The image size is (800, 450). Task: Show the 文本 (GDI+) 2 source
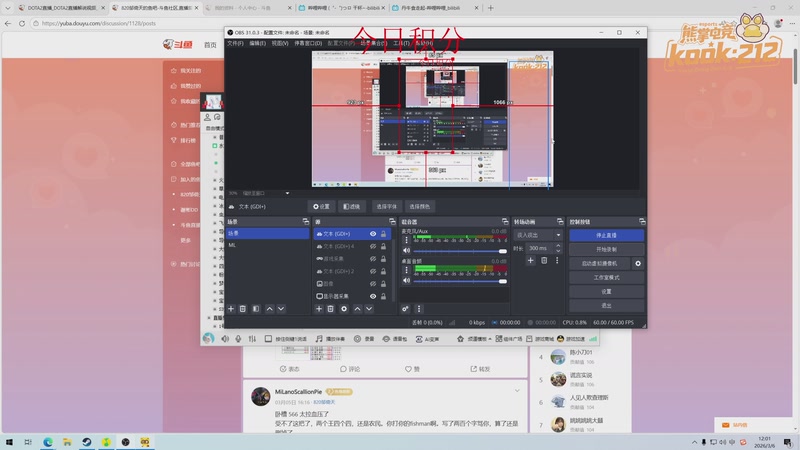[x=373, y=271]
